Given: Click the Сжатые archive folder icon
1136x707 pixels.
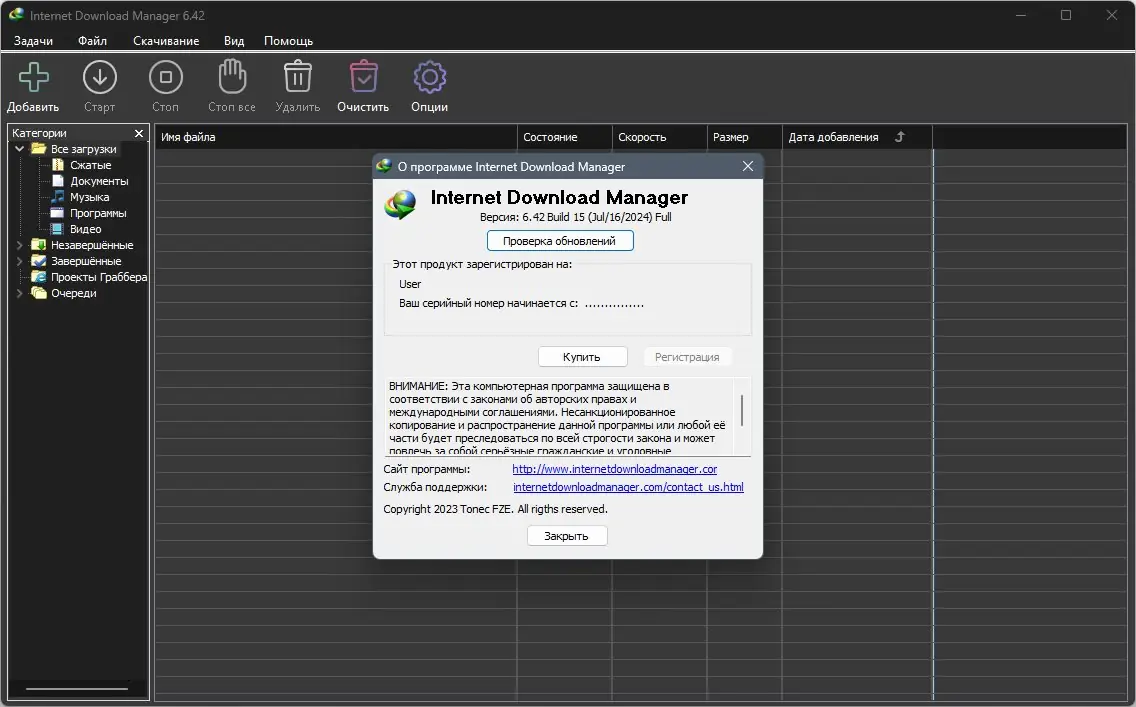Looking at the screenshot, I should coord(58,165).
